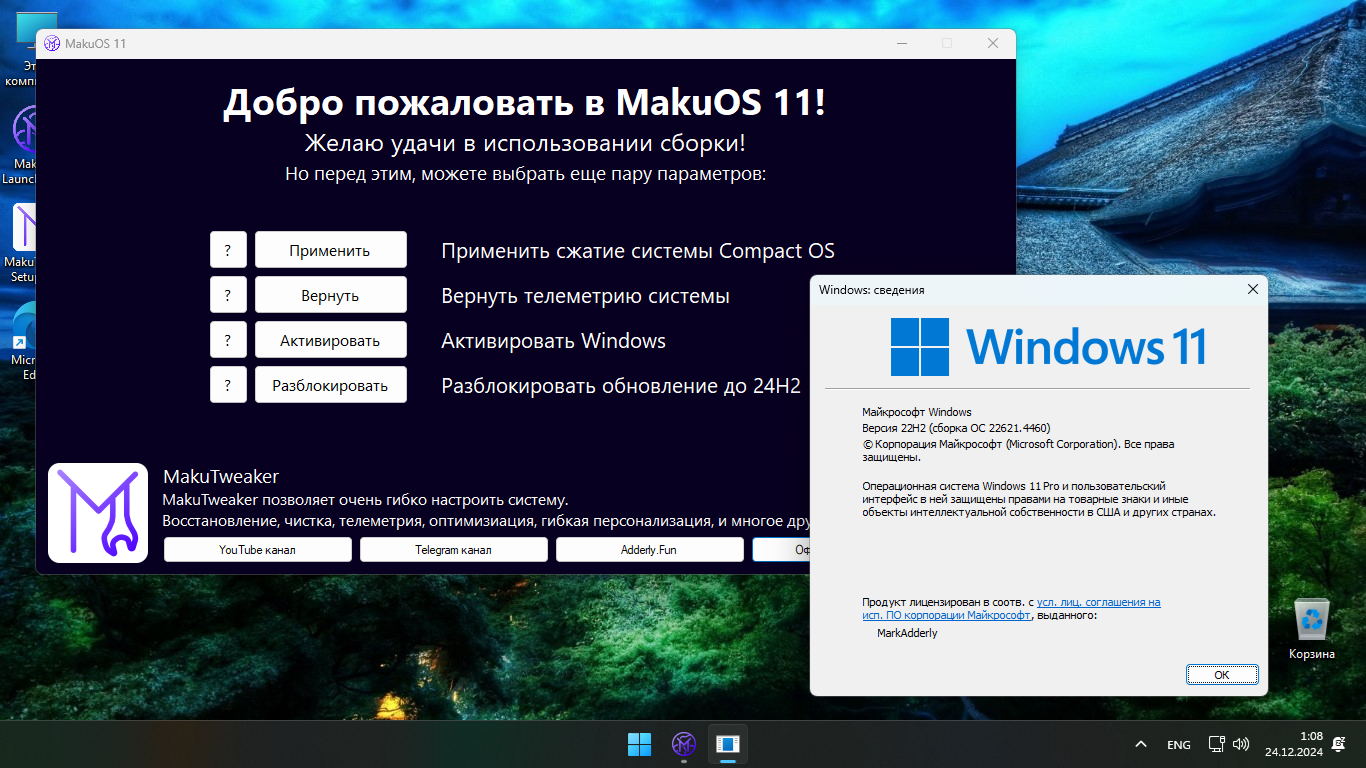Open the Telegram канал button
This screenshot has width=1366, height=768.
pos(454,549)
